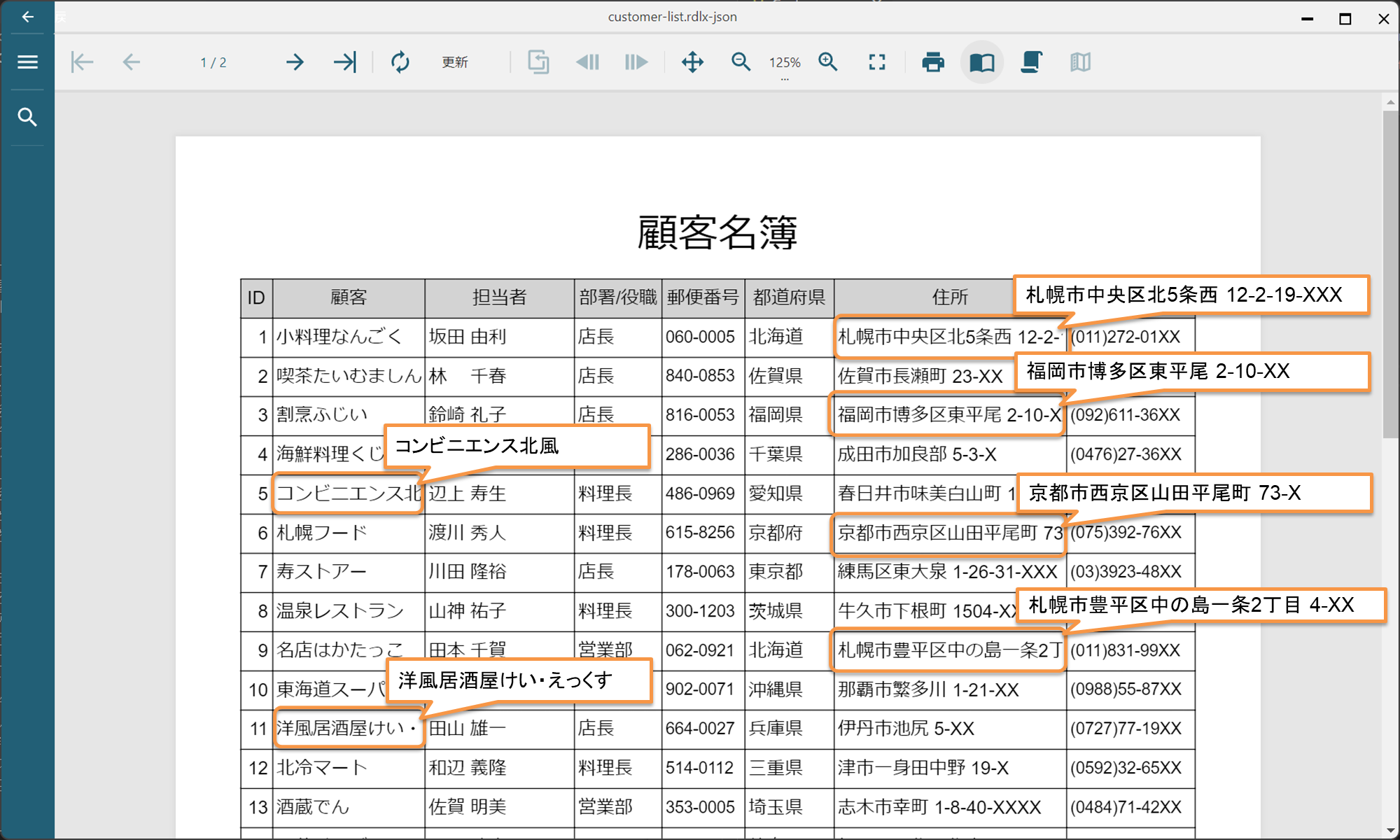Click the 顧客 column header
Screen dimensions: 1400x840
pyautogui.click(x=349, y=297)
